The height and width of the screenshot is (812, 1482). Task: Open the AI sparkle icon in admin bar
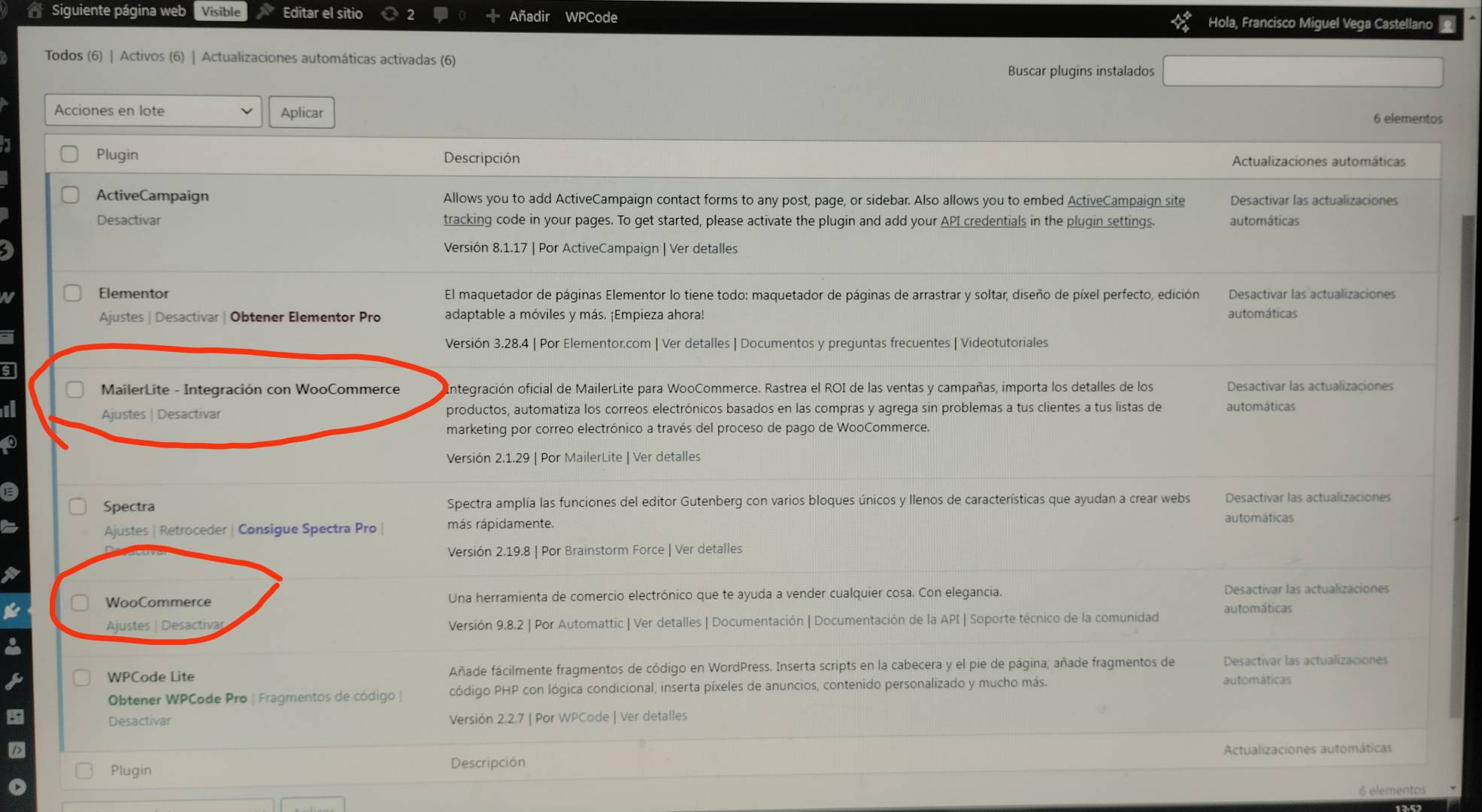(1180, 22)
